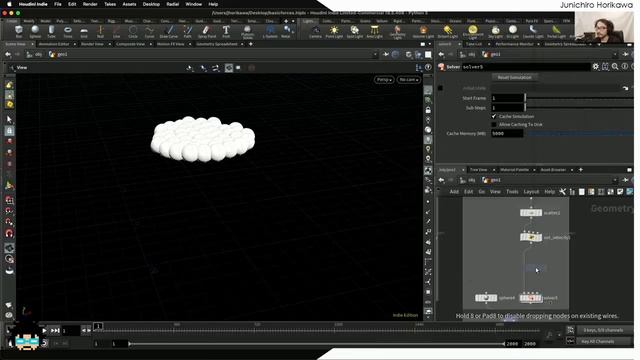
Task: Toggle the Allow Caching To Disk checkbox
Action: (494, 124)
